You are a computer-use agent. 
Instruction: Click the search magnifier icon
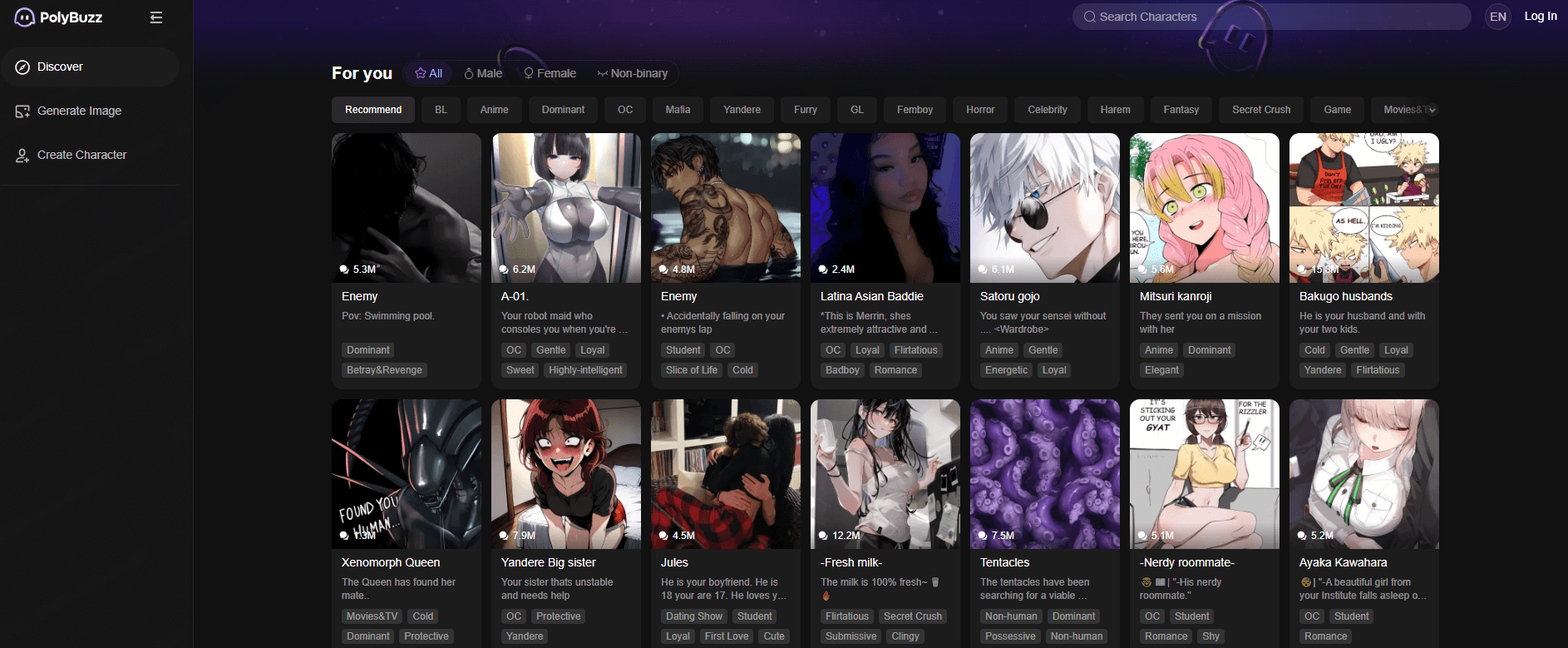(1089, 17)
